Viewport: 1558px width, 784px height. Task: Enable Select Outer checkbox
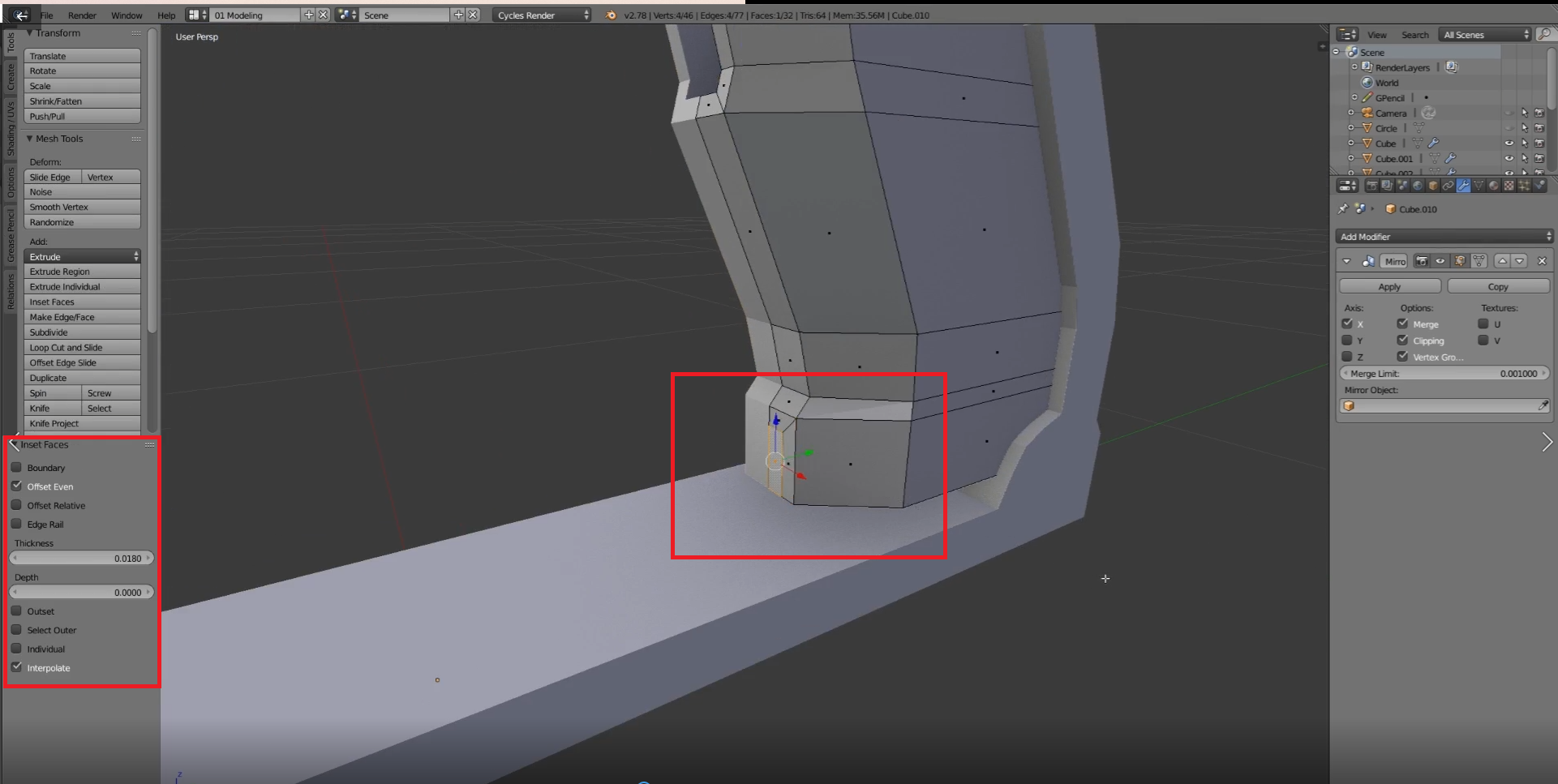point(16,630)
